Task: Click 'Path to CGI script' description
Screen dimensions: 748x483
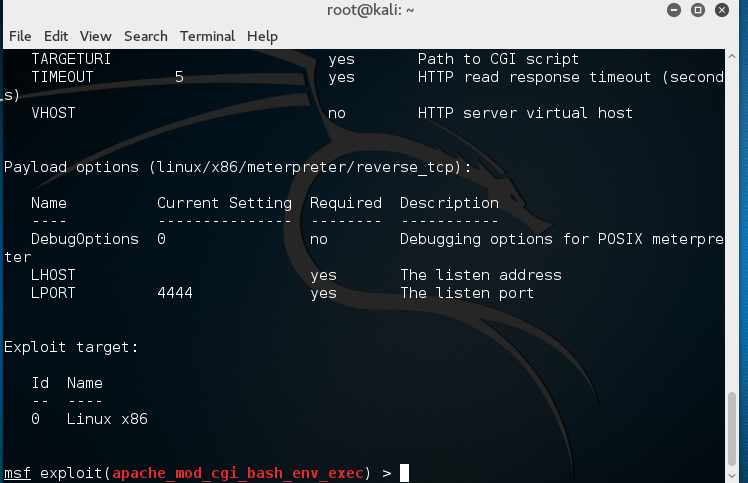Action: [x=498, y=59]
